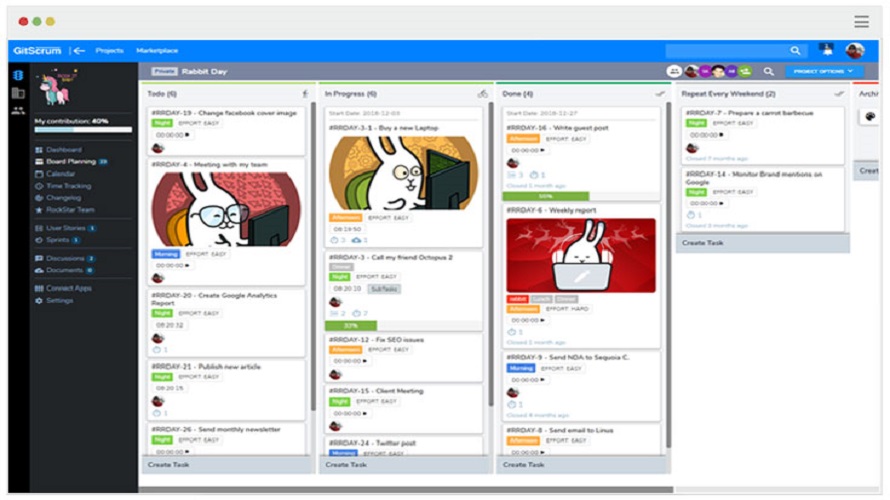Open Documents in the sidebar
Viewport: 890px width, 500px height.
[64, 270]
